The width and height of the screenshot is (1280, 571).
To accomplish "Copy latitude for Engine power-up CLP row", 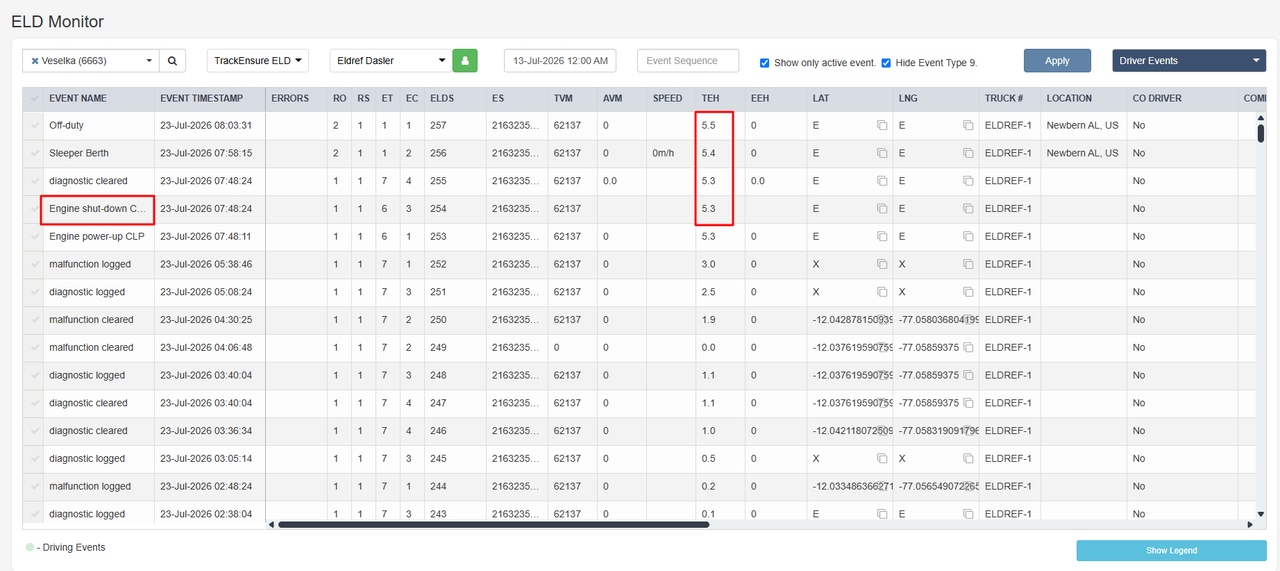I will click(882, 237).
